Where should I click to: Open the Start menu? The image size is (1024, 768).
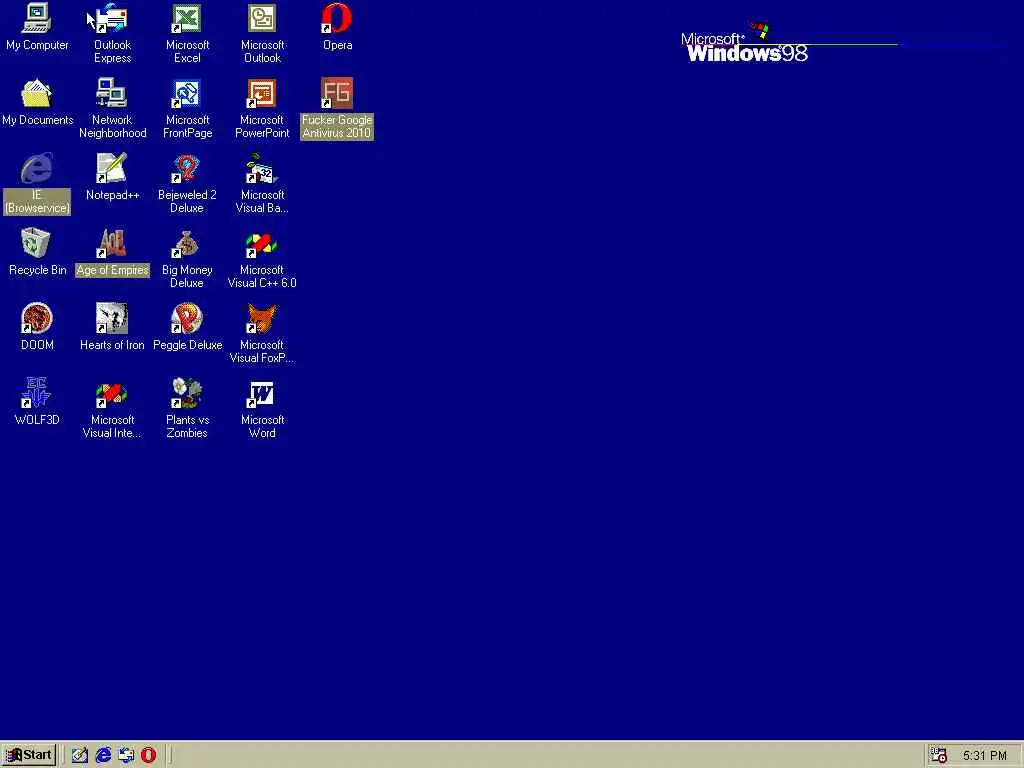pyautogui.click(x=29, y=756)
